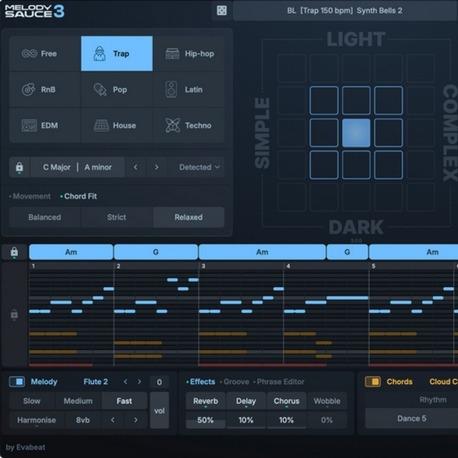Adjust the Chorus 10% amount
458x458 pixels.
click(286, 420)
